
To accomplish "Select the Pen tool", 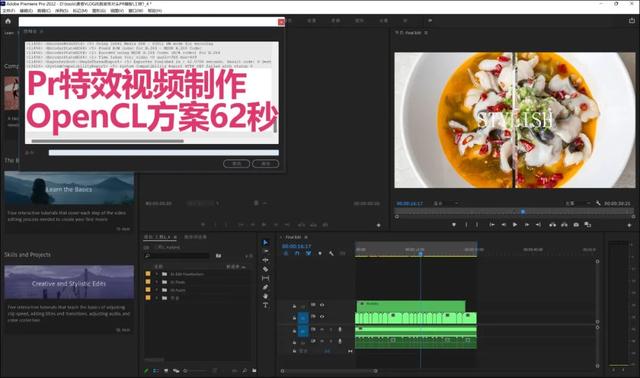I will tap(265, 287).
